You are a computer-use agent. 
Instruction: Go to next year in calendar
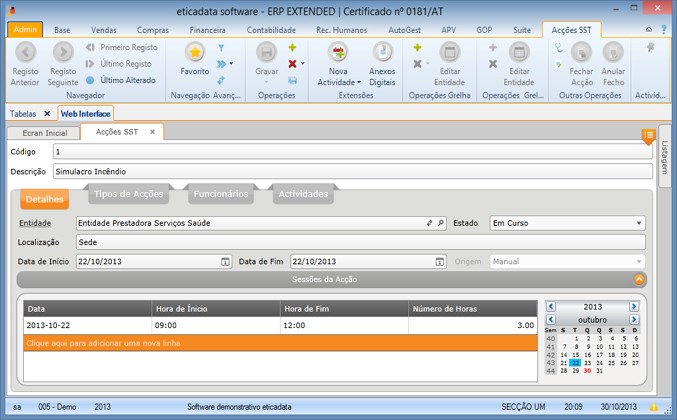point(634,306)
